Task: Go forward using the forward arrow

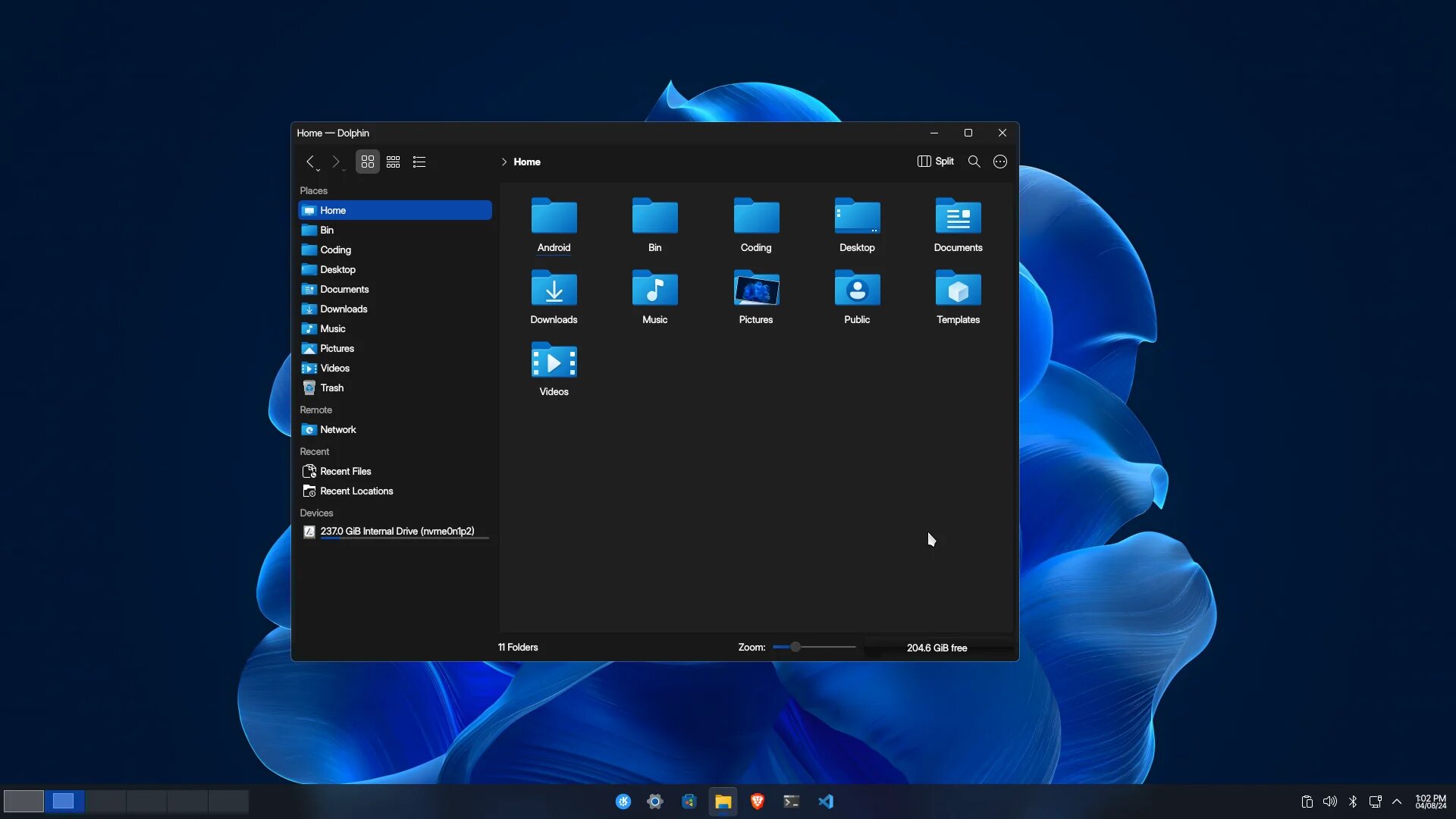Action: click(x=335, y=162)
